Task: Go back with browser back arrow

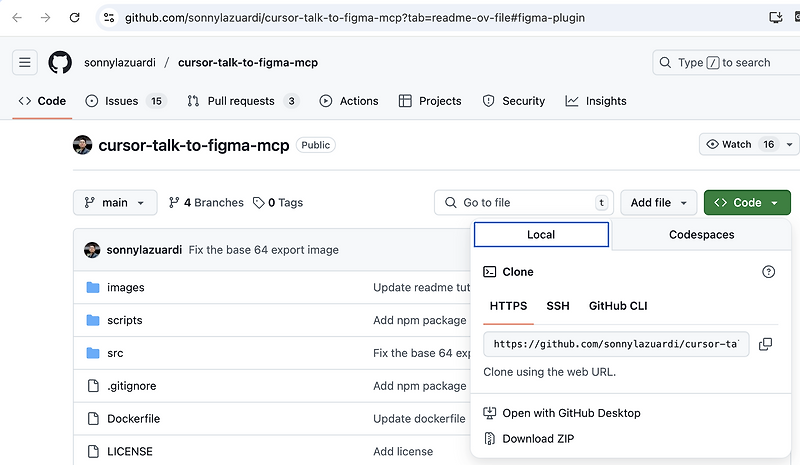Action: click(x=17, y=17)
